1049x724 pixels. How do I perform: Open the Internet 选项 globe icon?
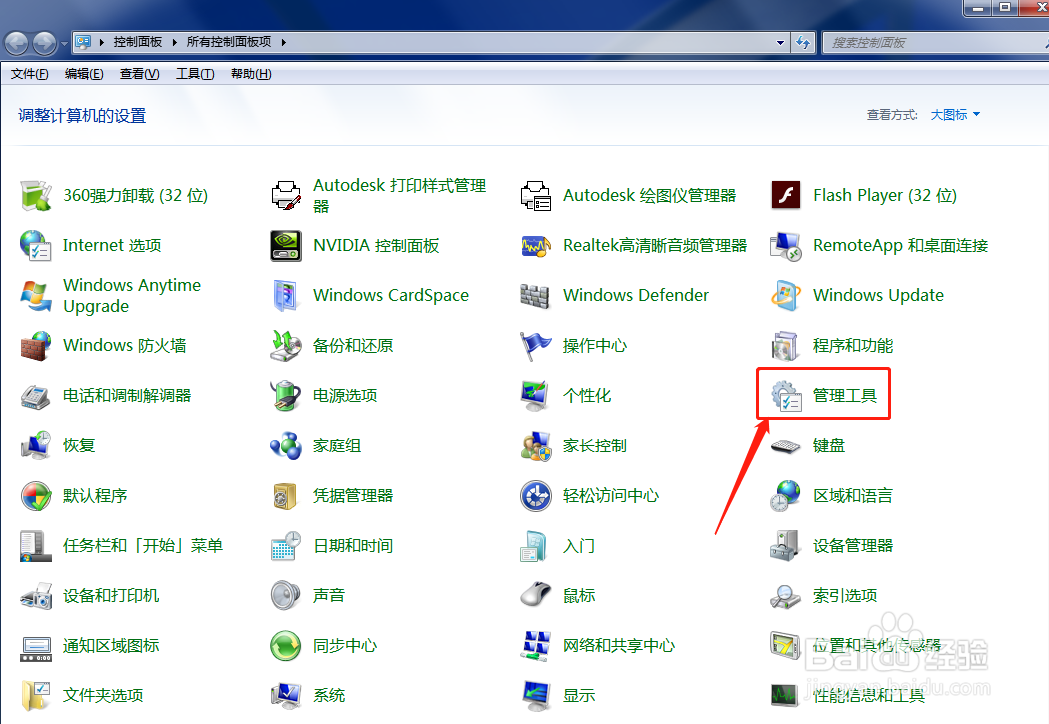click(x=36, y=246)
